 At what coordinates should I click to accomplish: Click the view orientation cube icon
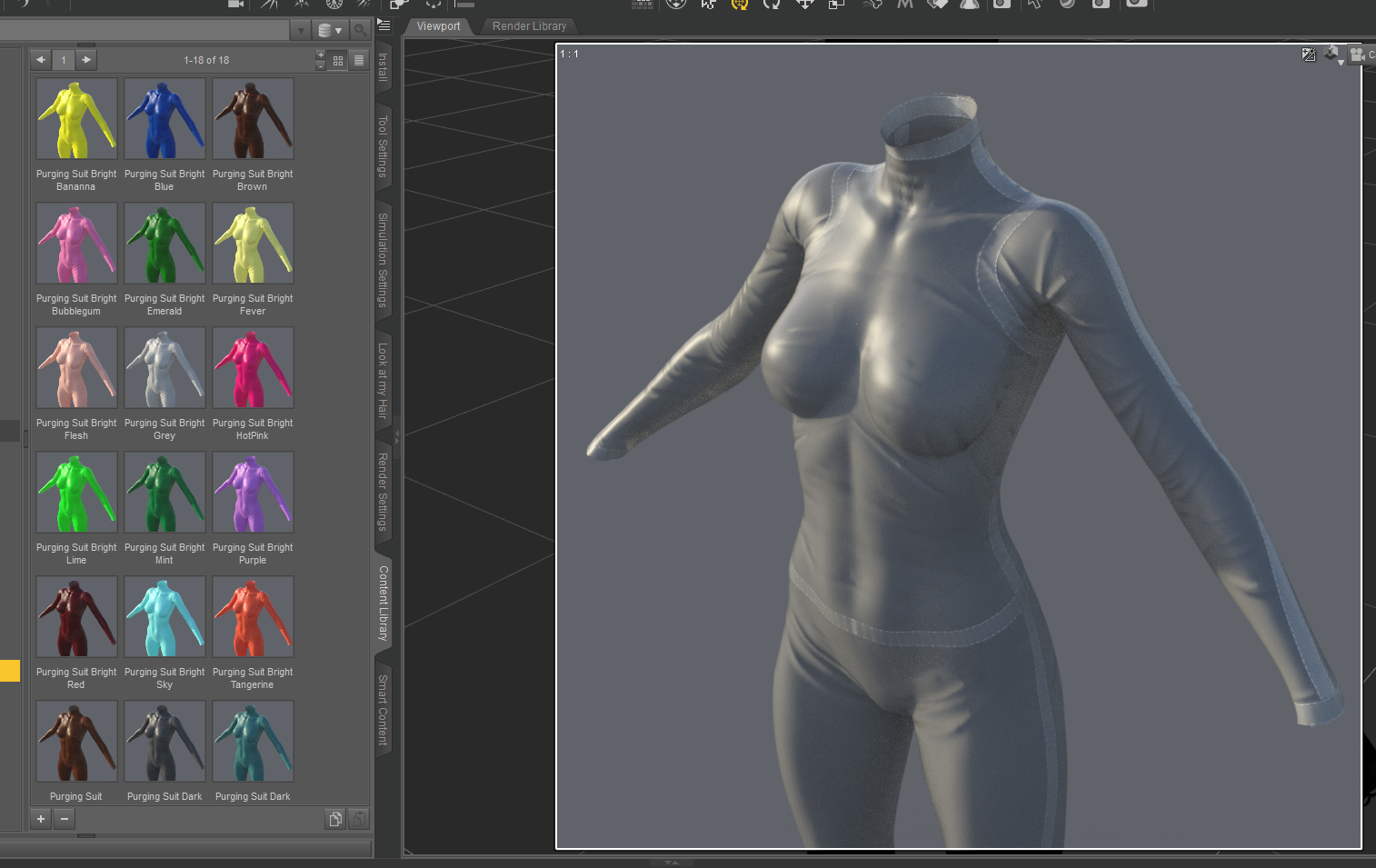point(1332,53)
